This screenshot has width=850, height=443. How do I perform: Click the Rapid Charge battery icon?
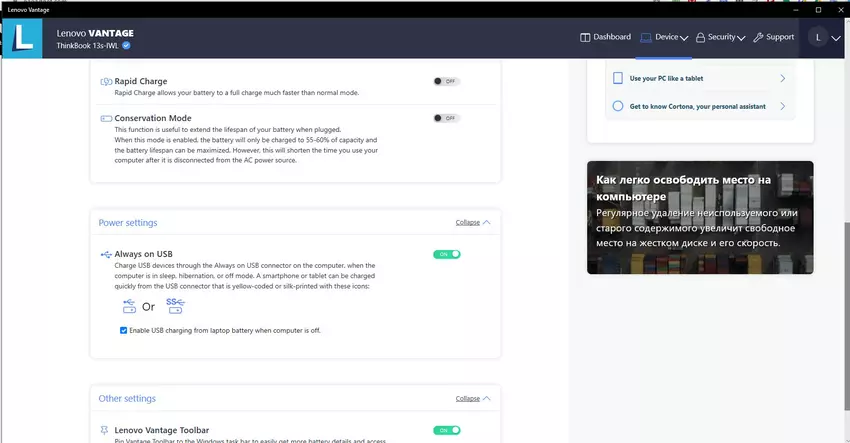[106, 81]
